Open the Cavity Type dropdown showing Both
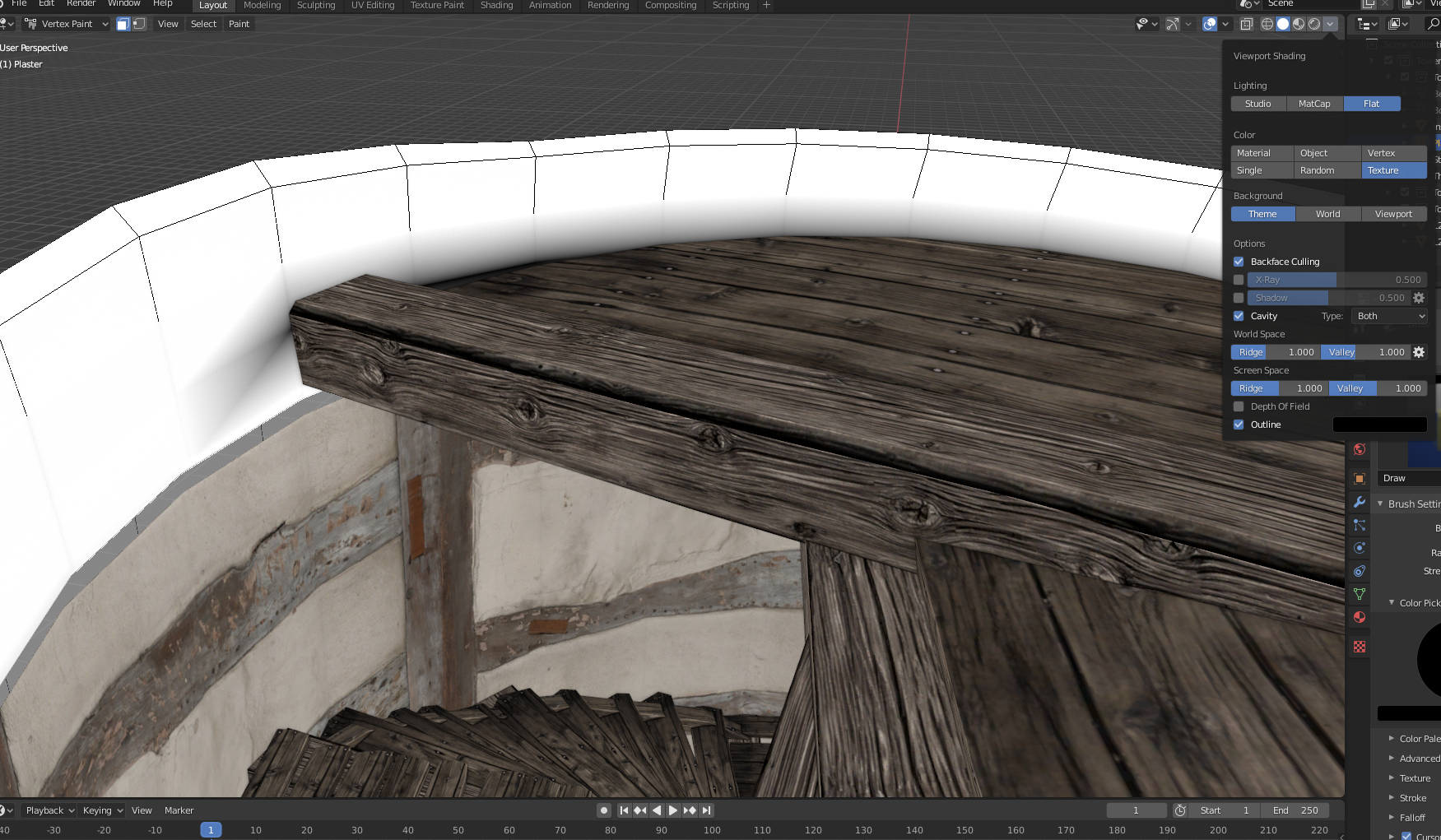Image resolution: width=1441 pixels, height=840 pixels. click(1389, 316)
